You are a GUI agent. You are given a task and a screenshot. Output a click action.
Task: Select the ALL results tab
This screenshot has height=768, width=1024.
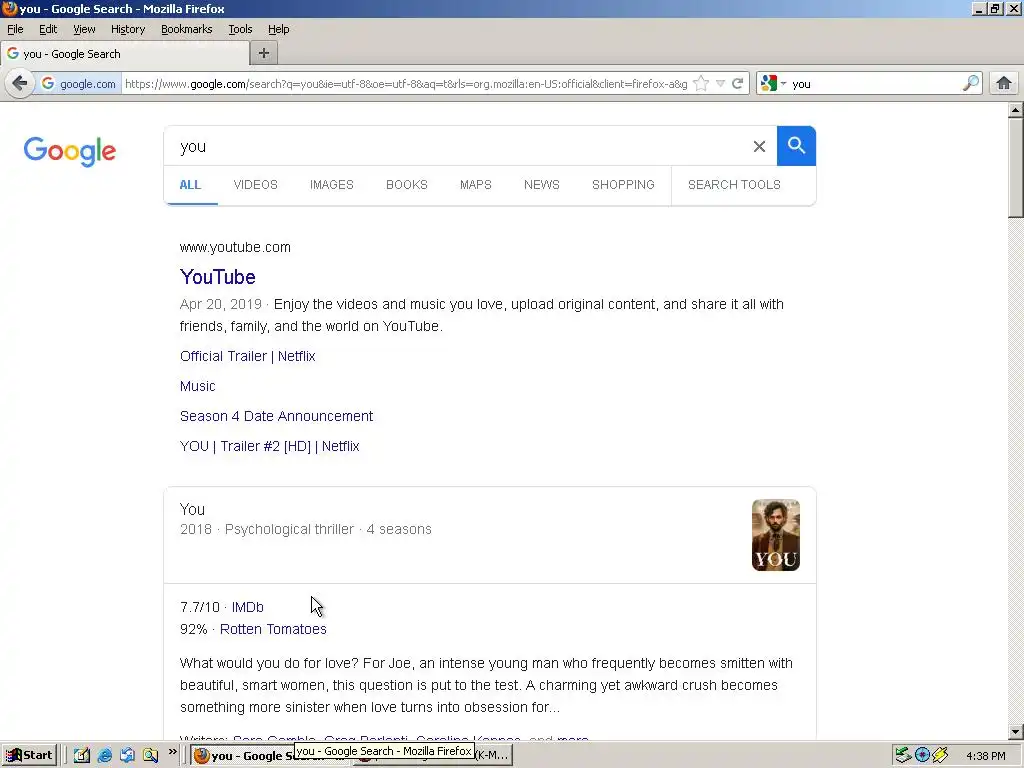pyautogui.click(x=190, y=185)
